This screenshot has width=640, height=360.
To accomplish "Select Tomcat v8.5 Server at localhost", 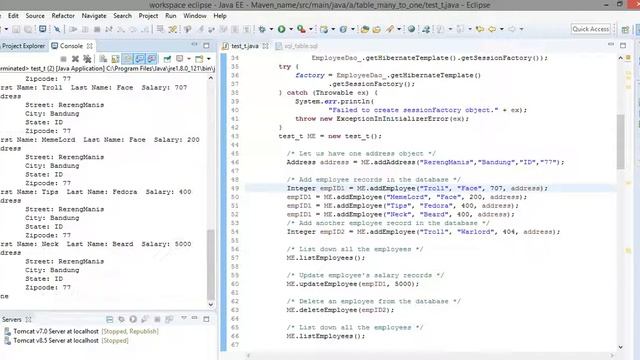I will (x=56, y=340).
